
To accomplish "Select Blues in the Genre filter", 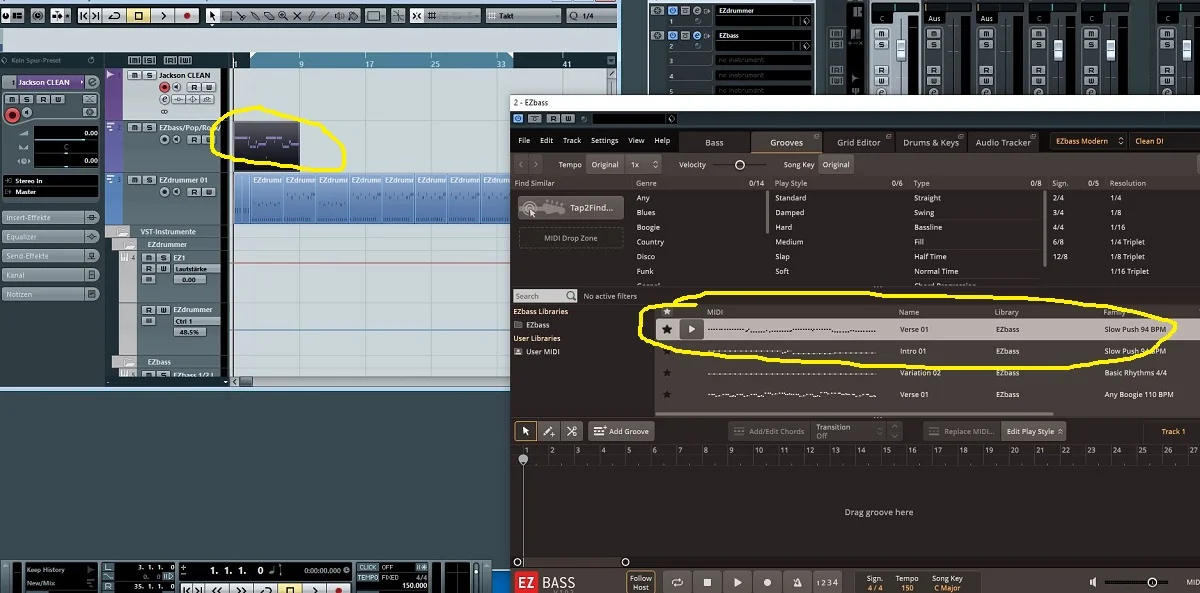I will click(646, 212).
